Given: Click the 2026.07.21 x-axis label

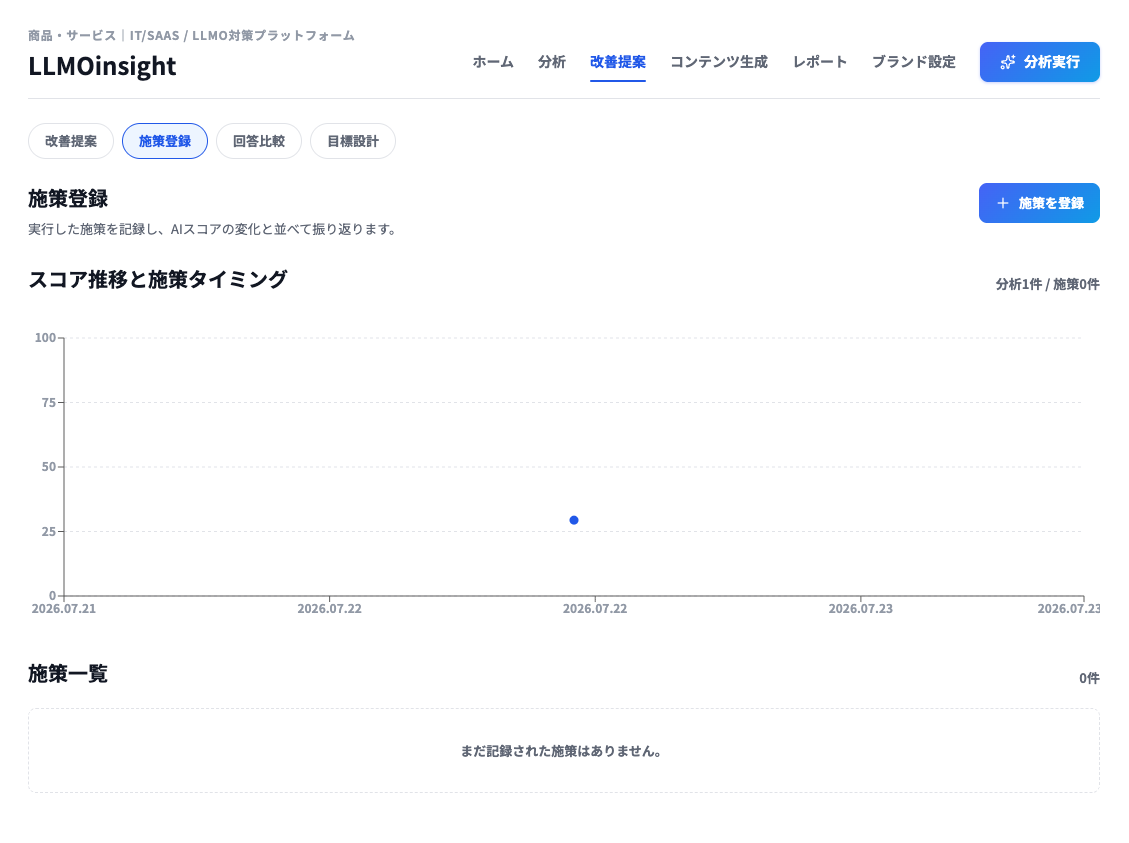Looking at the screenshot, I should pyautogui.click(x=63, y=609).
